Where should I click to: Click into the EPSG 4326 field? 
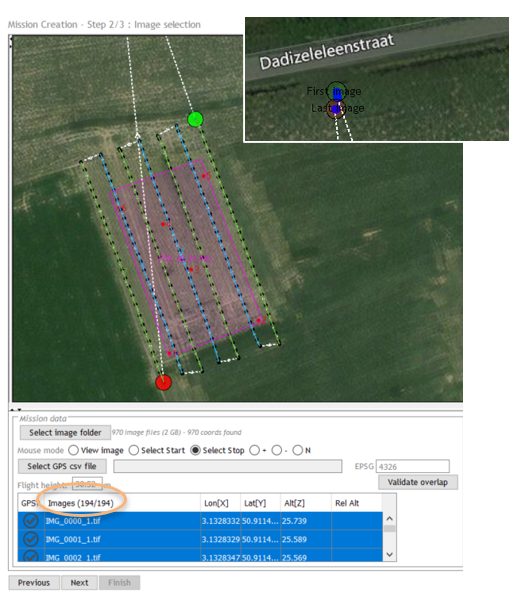click(412, 466)
